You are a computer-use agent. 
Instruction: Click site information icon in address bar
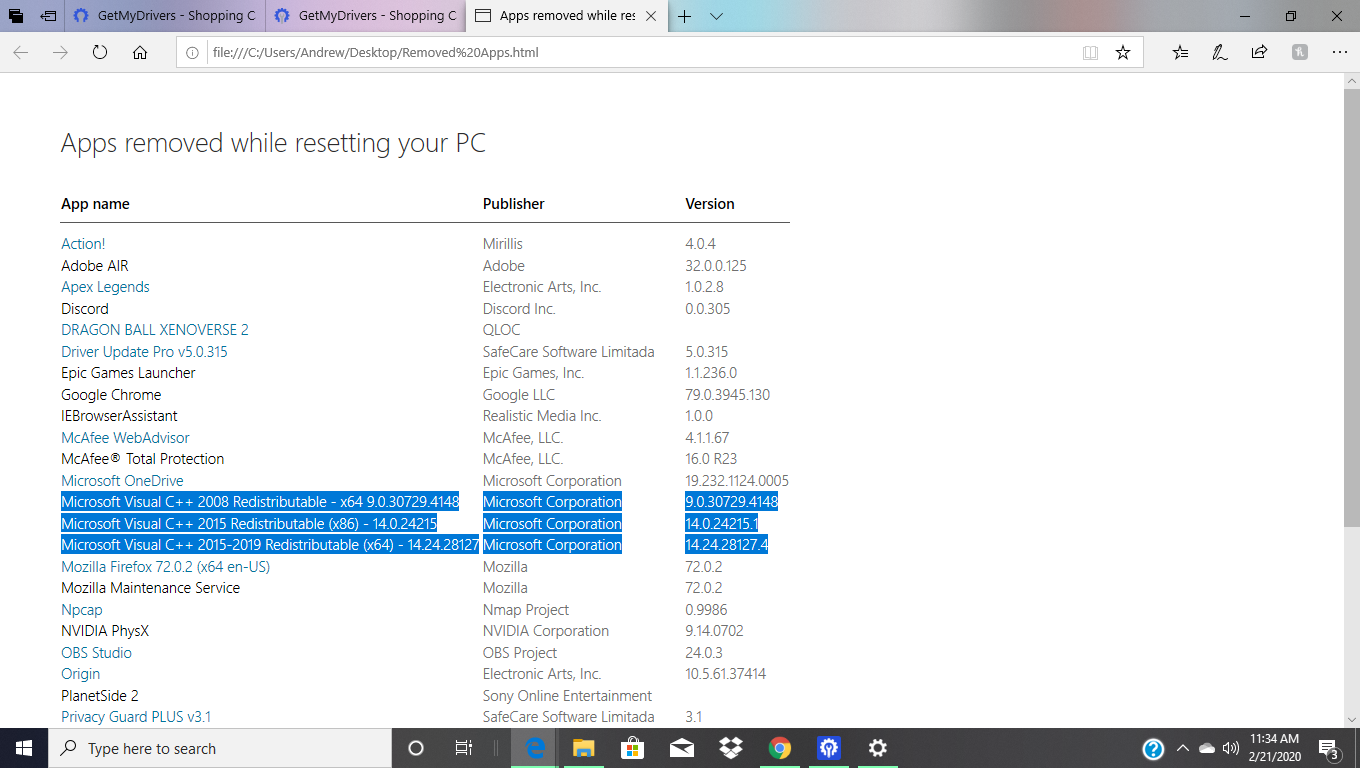click(193, 52)
